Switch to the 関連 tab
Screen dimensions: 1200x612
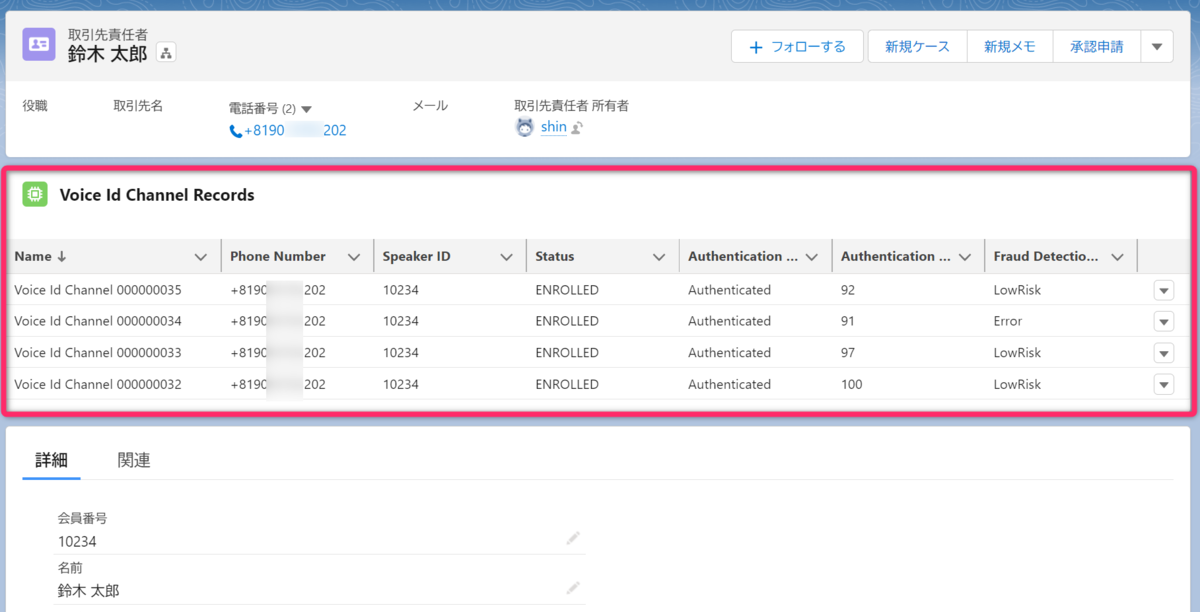point(134,460)
